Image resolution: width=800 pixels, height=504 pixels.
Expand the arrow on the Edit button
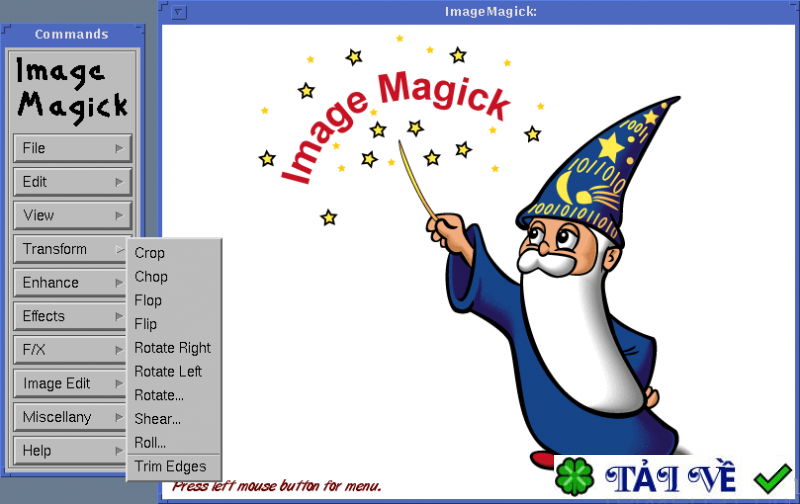(119, 182)
